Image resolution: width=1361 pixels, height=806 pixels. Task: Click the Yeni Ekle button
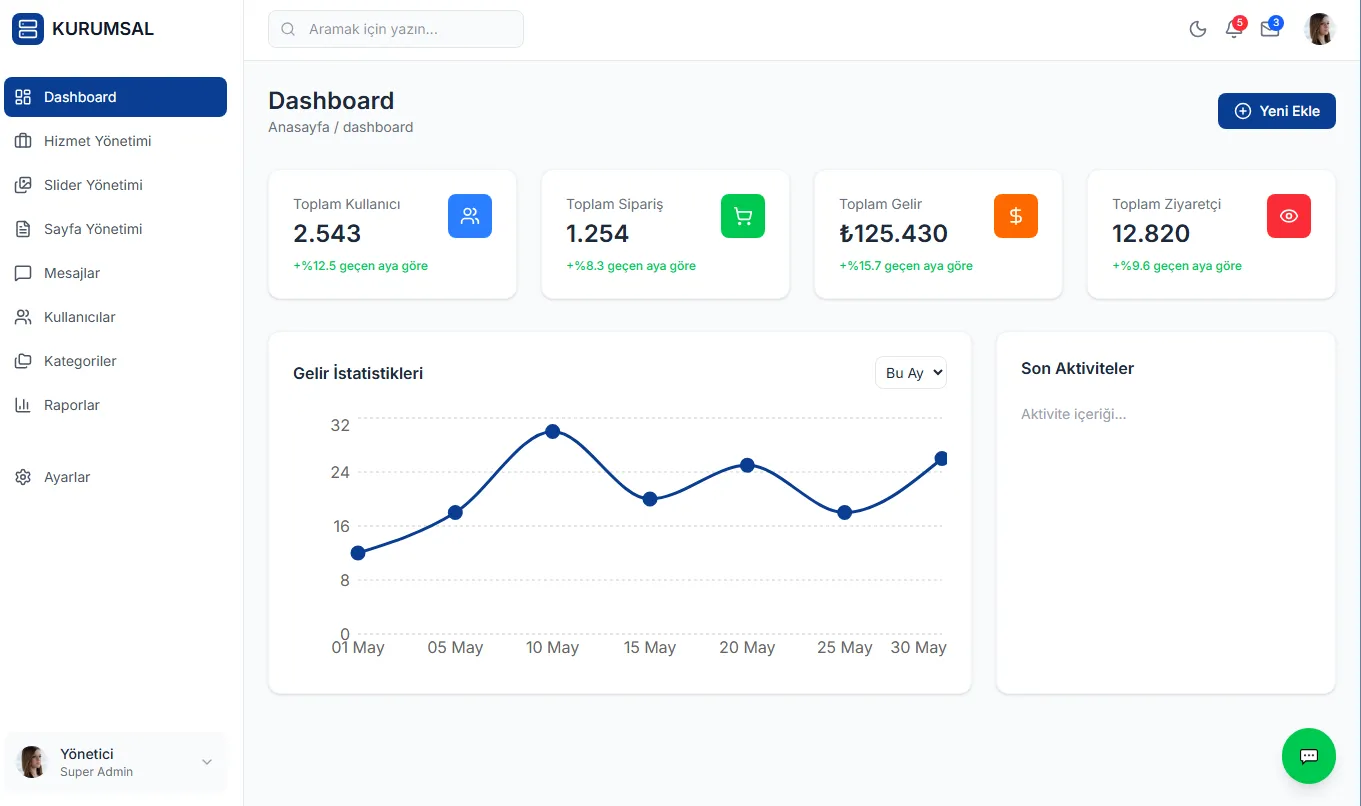coord(1277,111)
